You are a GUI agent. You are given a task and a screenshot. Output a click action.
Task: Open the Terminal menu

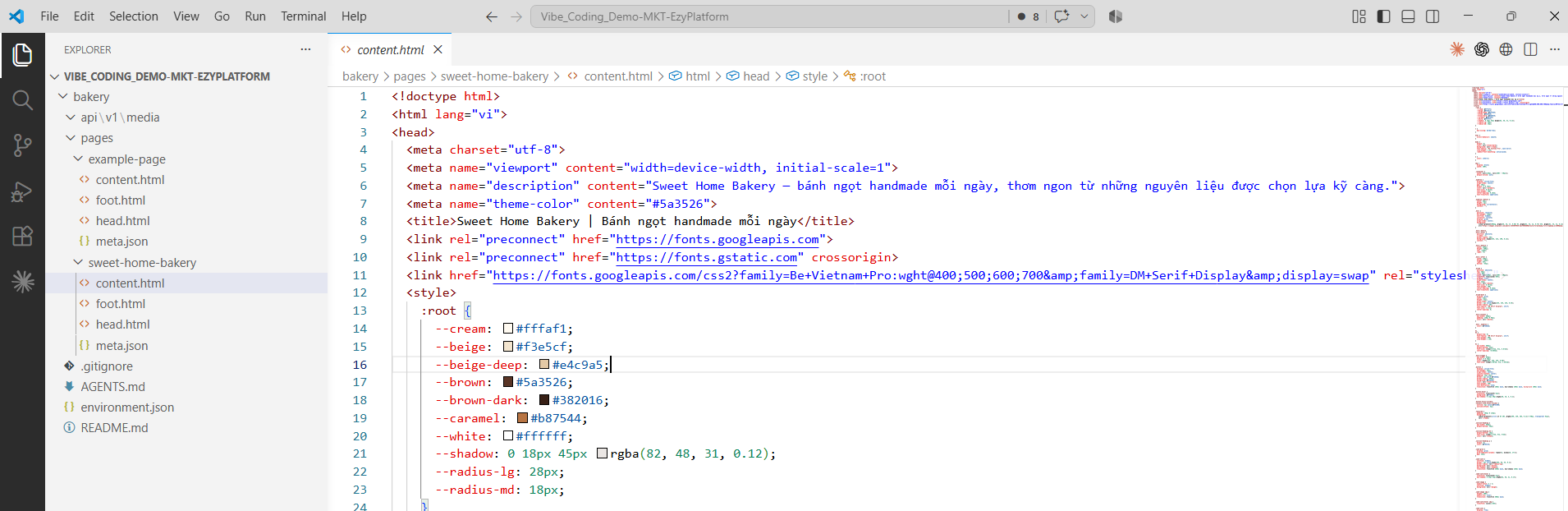tap(303, 16)
